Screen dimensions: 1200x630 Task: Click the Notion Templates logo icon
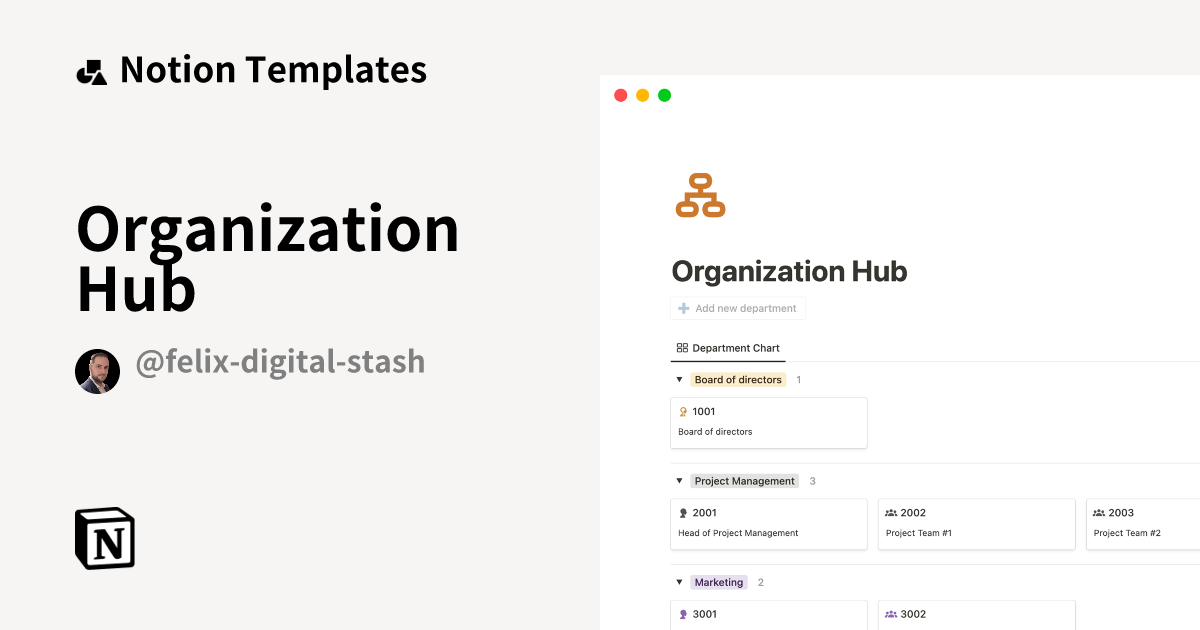click(91, 69)
